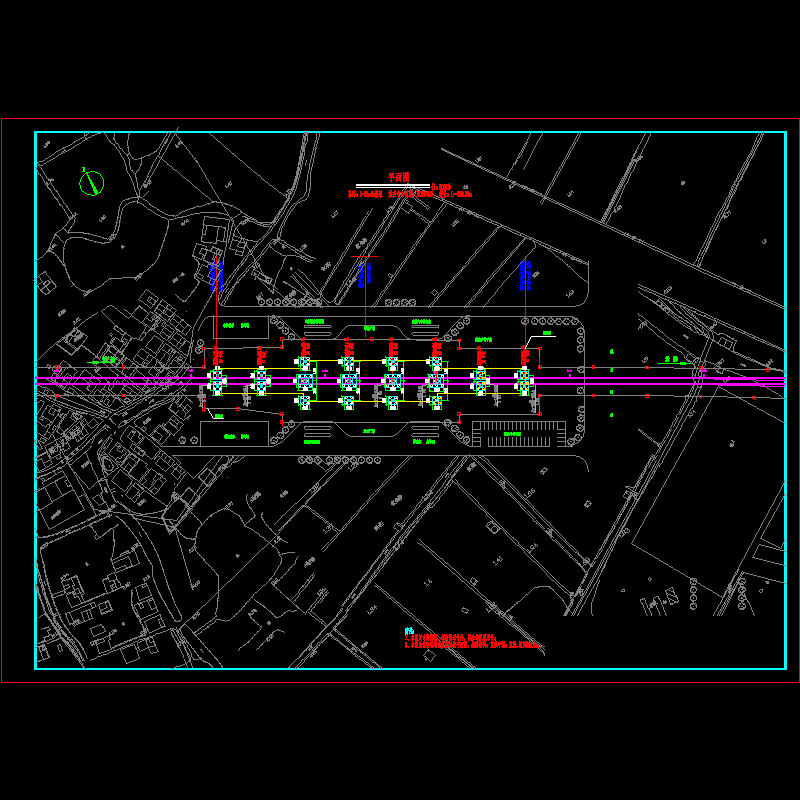Viewport: 800px width, 800px height.
Task: Select the left blue vertical annotation label
Action: [x=215, y=274]
